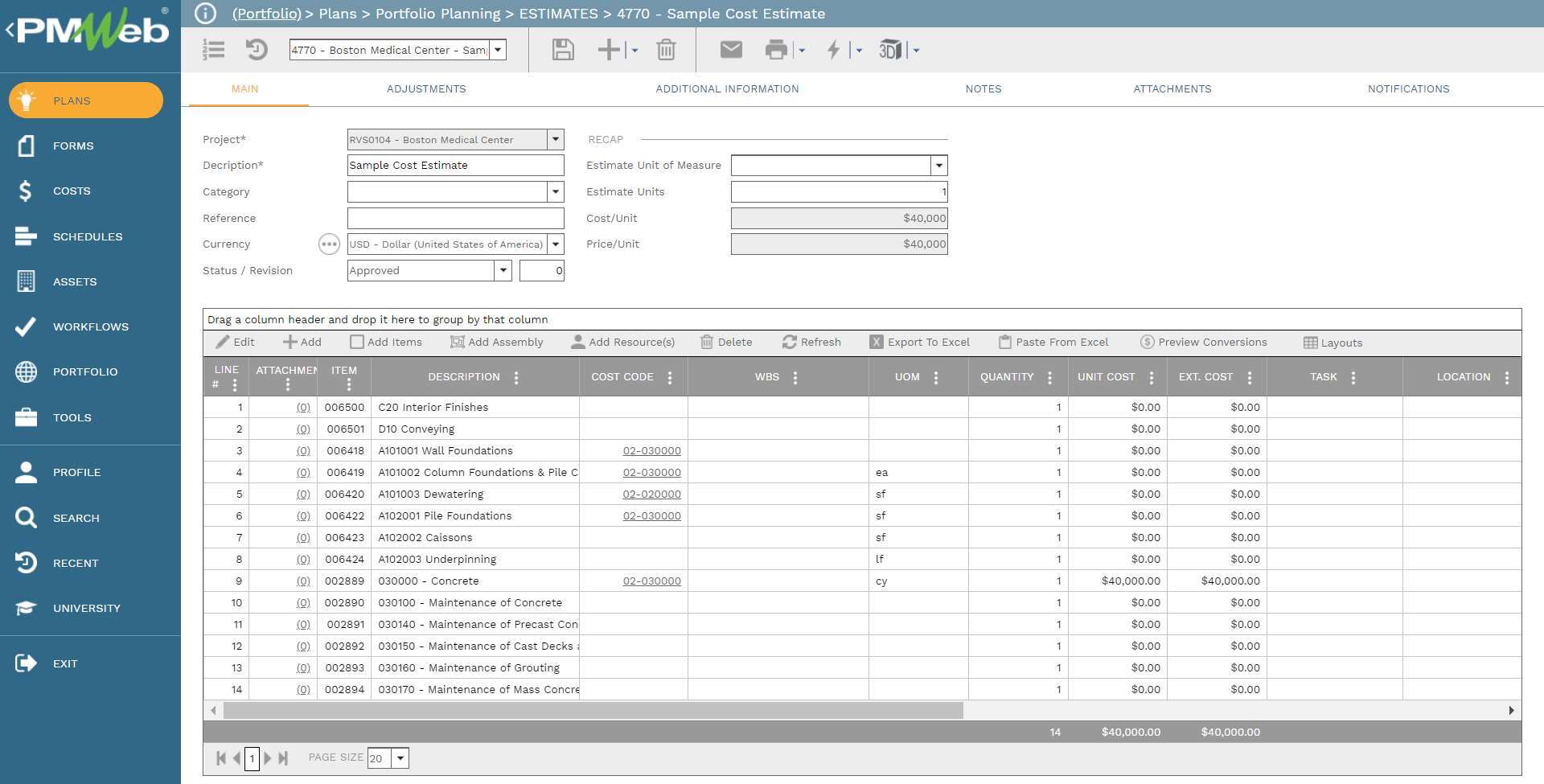Click Export To Excel
Viewport: 1544px width, 784px height.
(x=920, y=342)
